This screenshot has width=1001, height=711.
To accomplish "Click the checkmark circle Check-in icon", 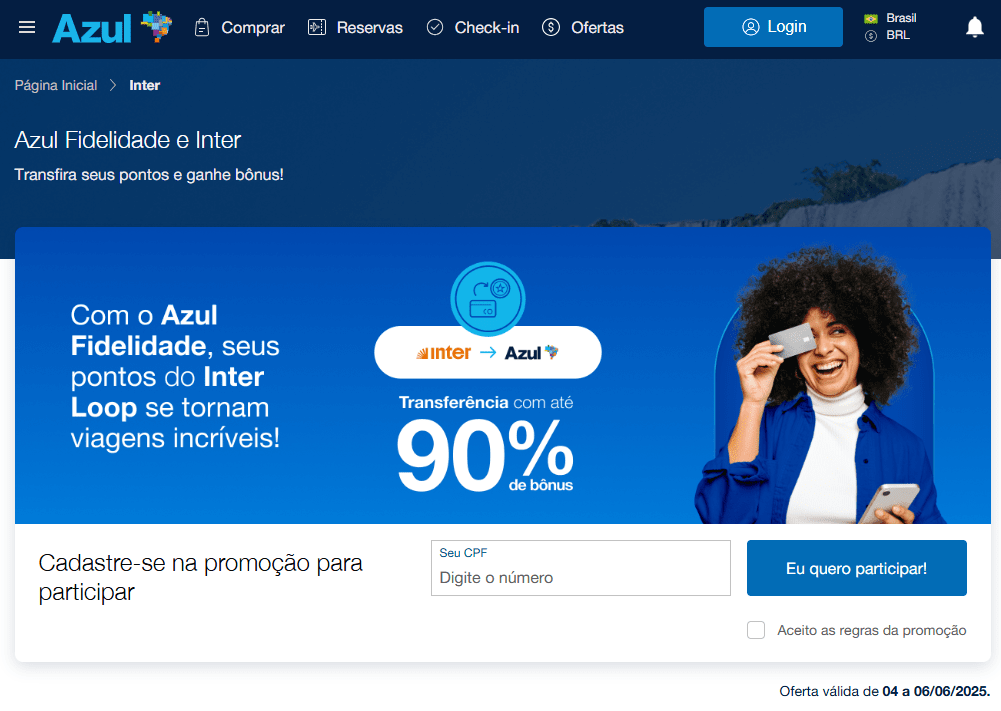I will tap(435, 27).
